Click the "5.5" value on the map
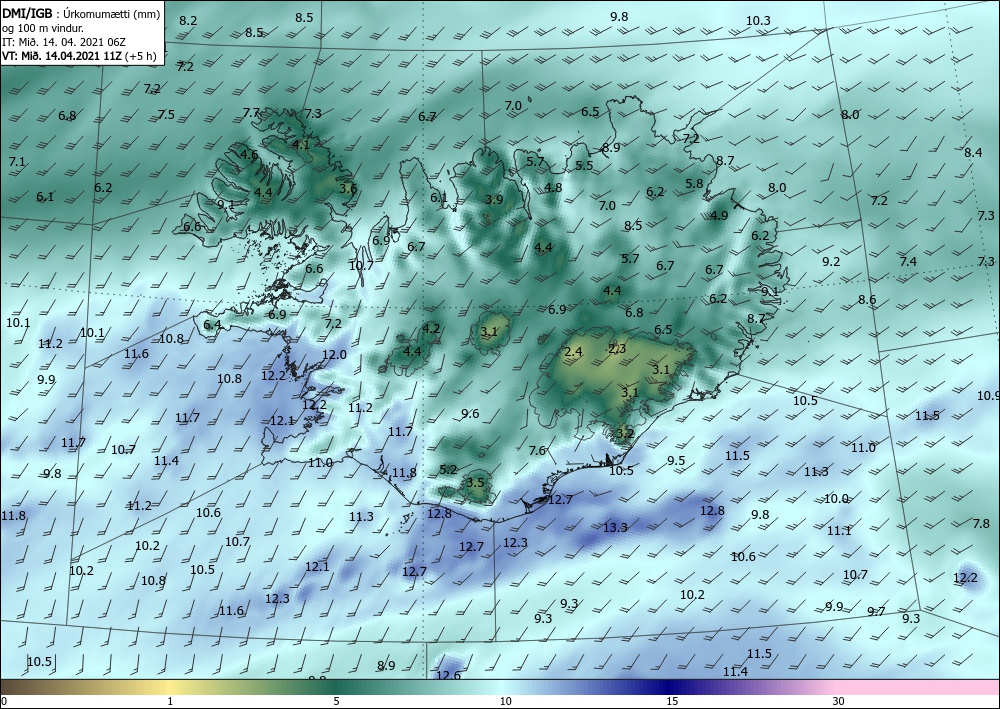Viewport: 1000px width, 709px height. [584, 166]
